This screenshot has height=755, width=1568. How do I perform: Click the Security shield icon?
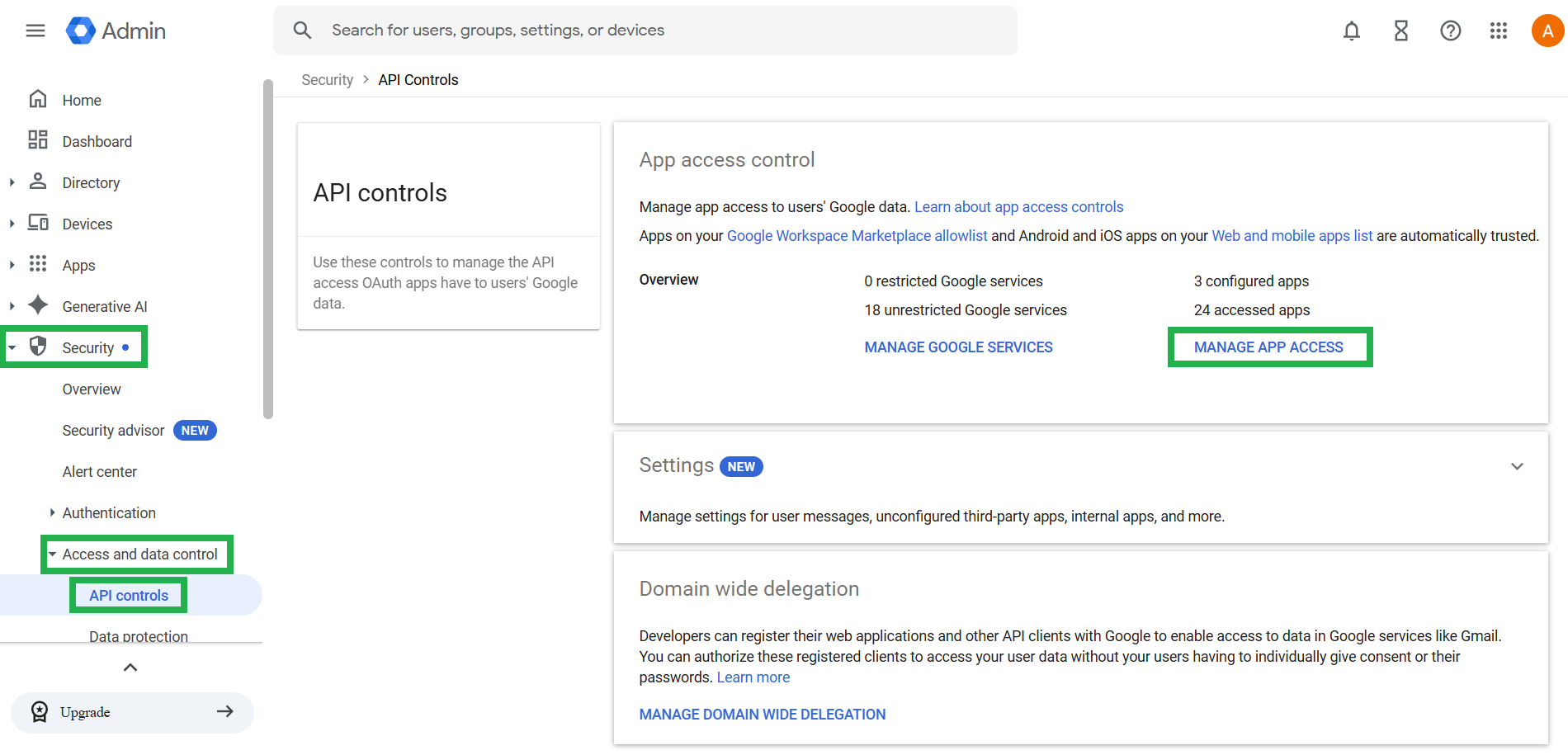click(38, 347)
